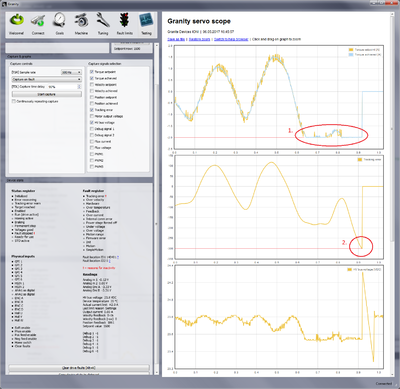The width and height of the screenshot is (400, 389).
Task: Enable the Position achieved signal checkbox
Action: tap(92, 103)
